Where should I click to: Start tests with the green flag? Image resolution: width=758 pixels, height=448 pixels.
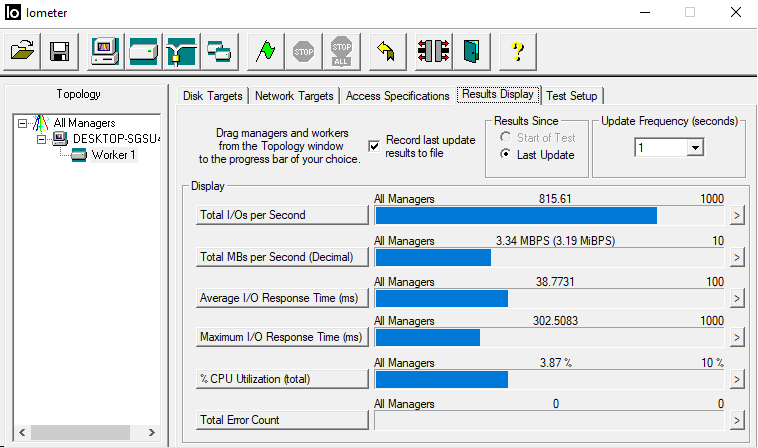pyautogui.click(x=265, y=51)
